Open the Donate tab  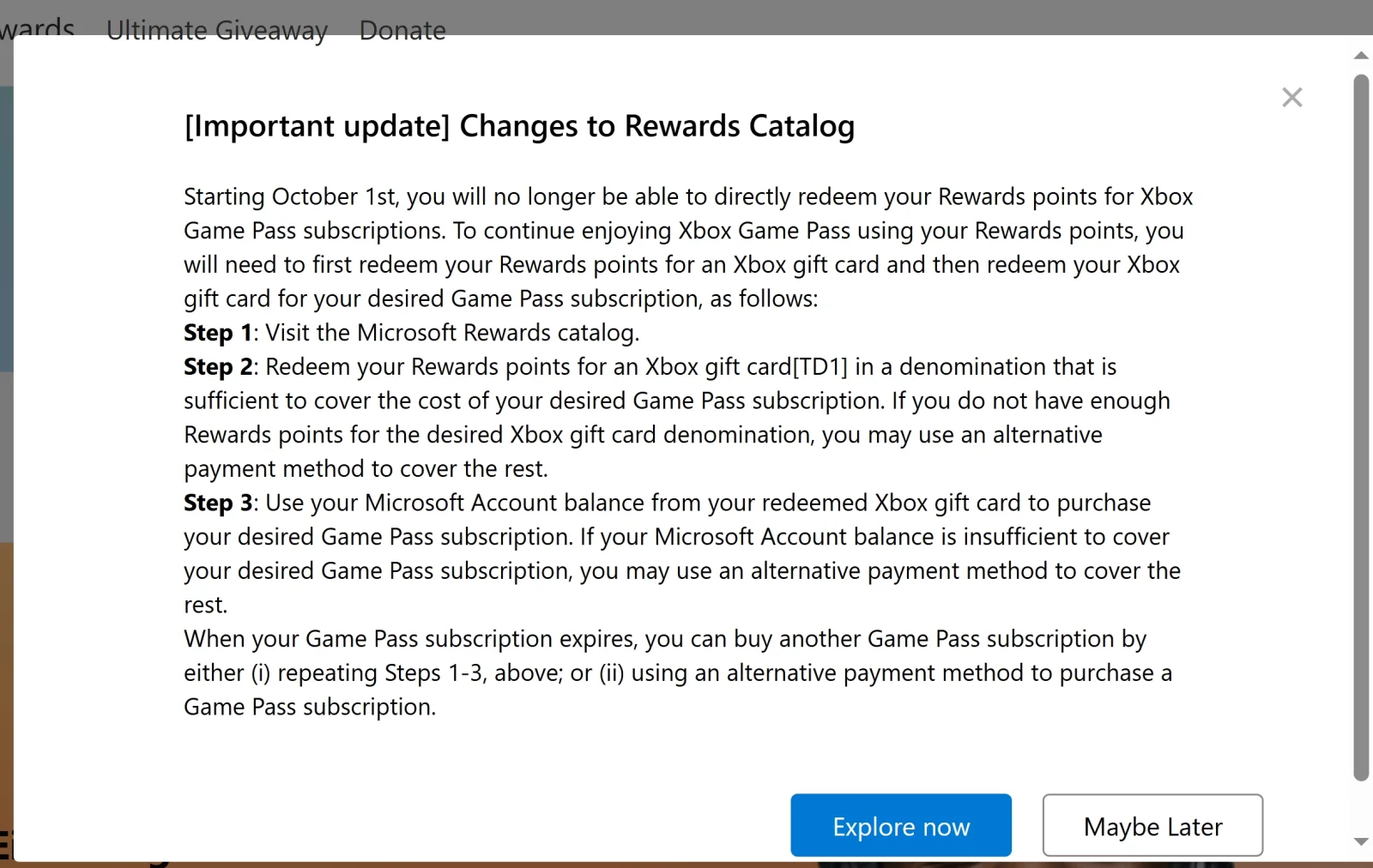[402, 30]
